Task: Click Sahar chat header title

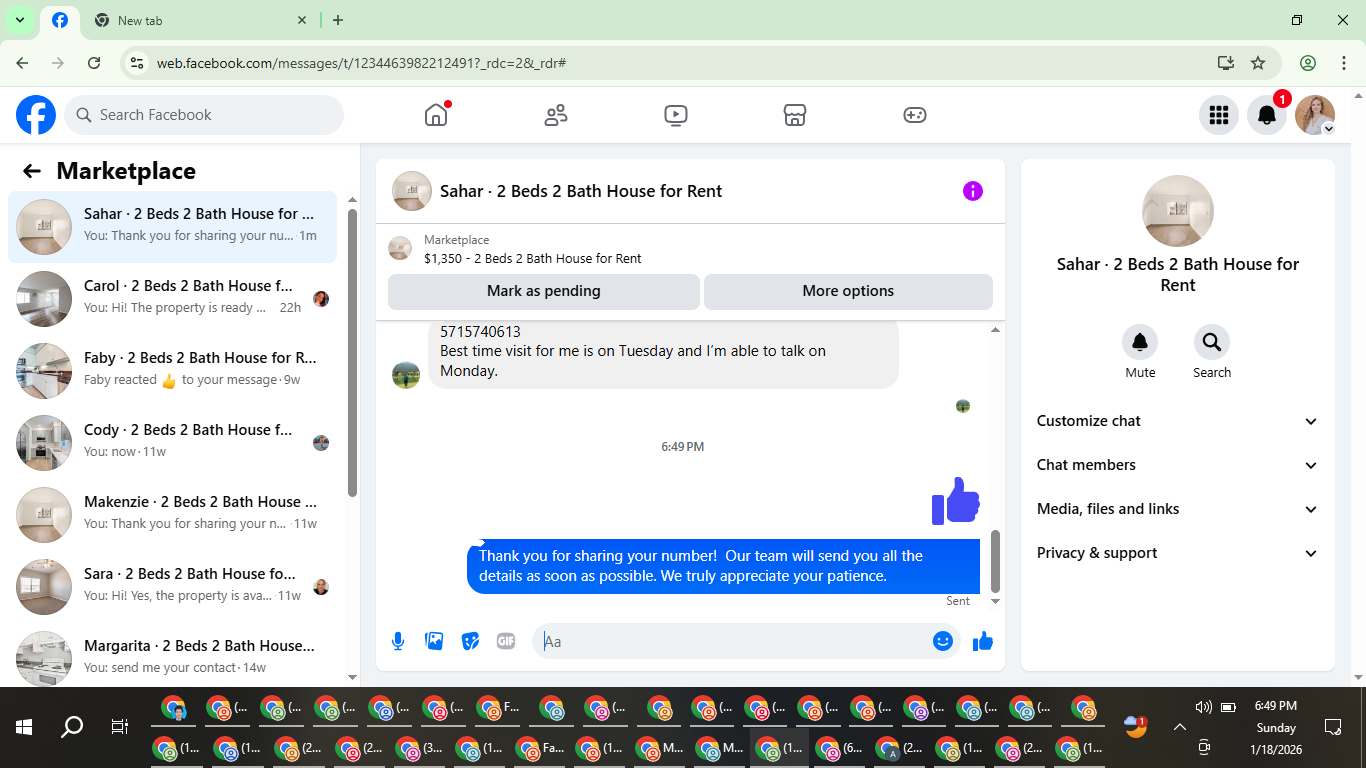Action: (581, 191)
